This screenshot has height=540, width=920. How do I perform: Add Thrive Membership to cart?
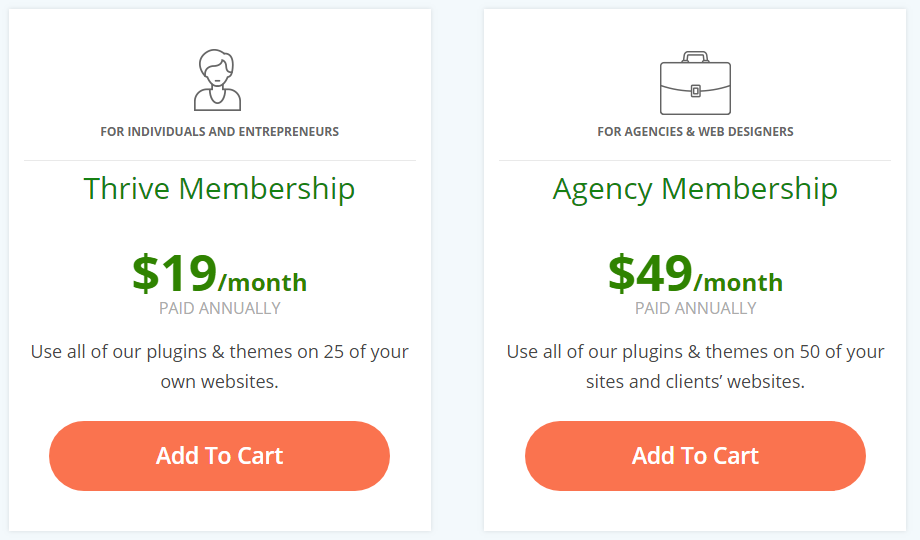(219, 455)
